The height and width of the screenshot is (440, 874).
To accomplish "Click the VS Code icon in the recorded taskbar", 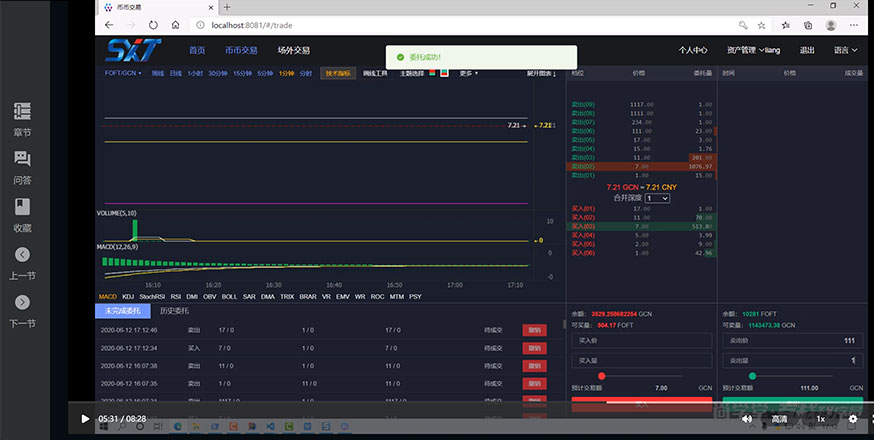I will click(270, 427).
